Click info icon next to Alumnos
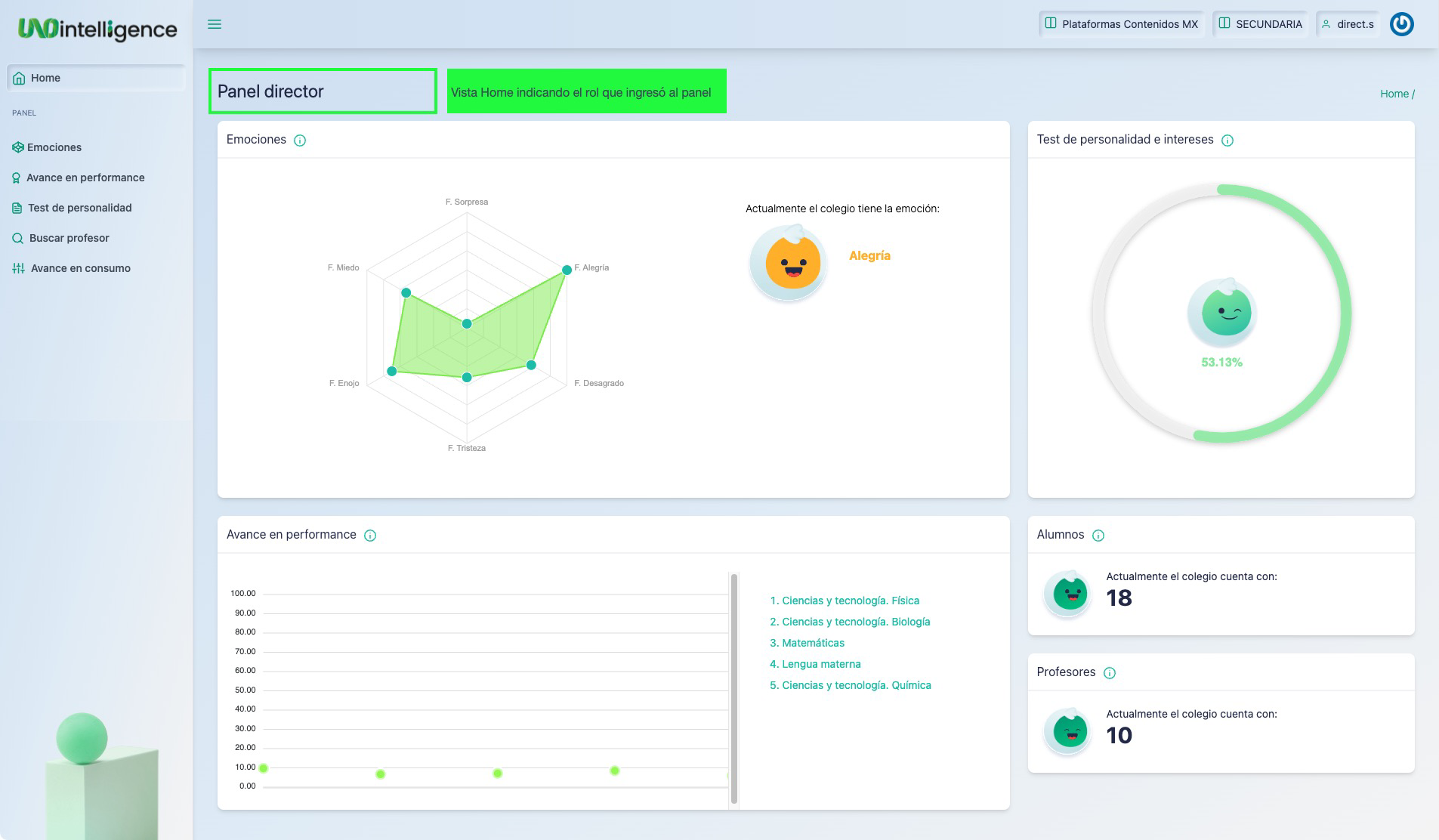The image size is (1439, 840). click(1098, 536)
